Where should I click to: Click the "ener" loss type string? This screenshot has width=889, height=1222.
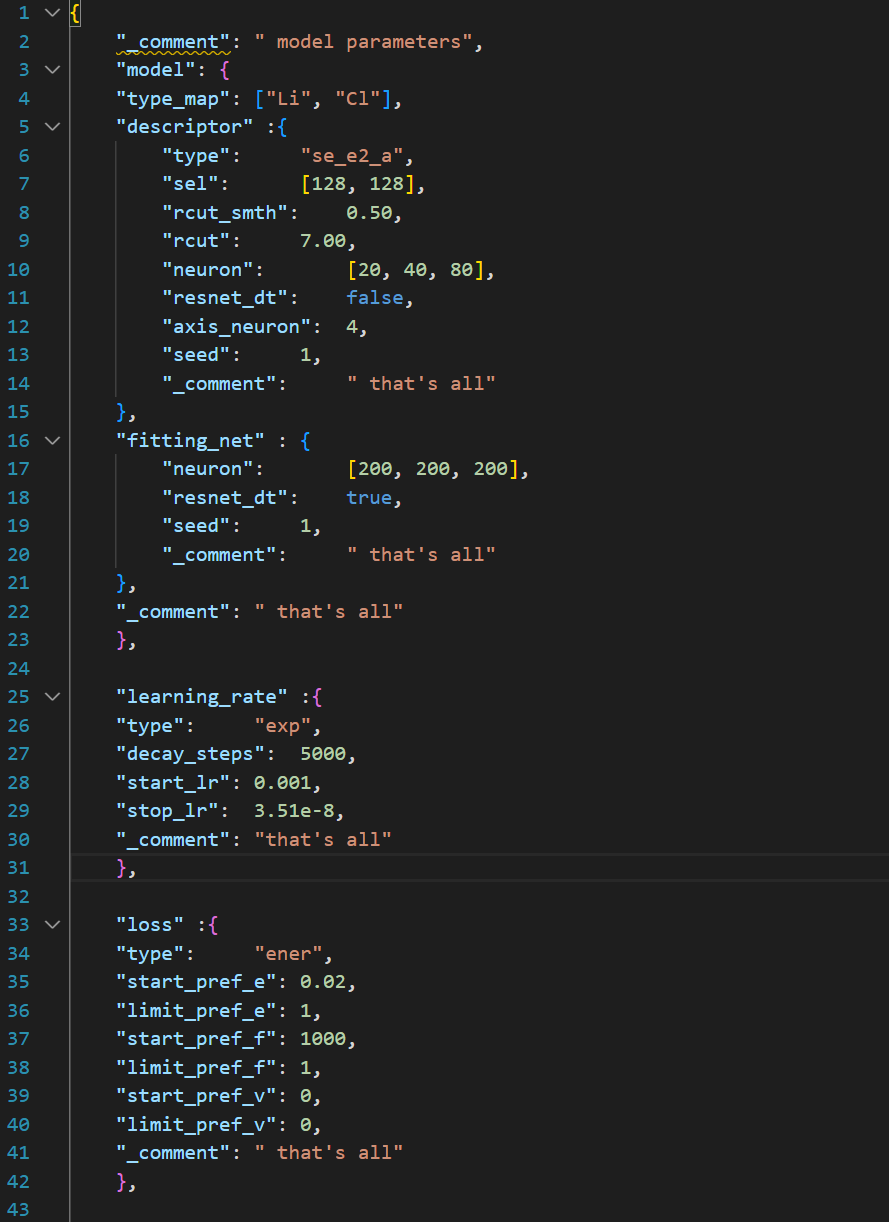(x=293, y=953)
